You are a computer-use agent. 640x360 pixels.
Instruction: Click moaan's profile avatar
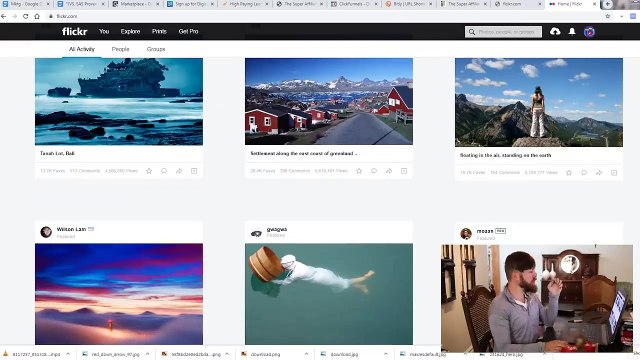(x=466, y=233)
